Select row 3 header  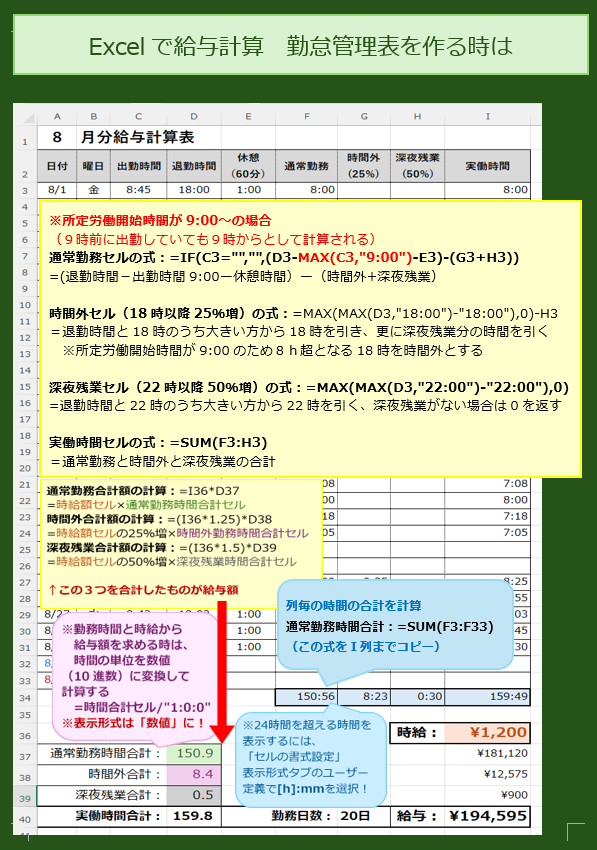[x=25, y=190]
